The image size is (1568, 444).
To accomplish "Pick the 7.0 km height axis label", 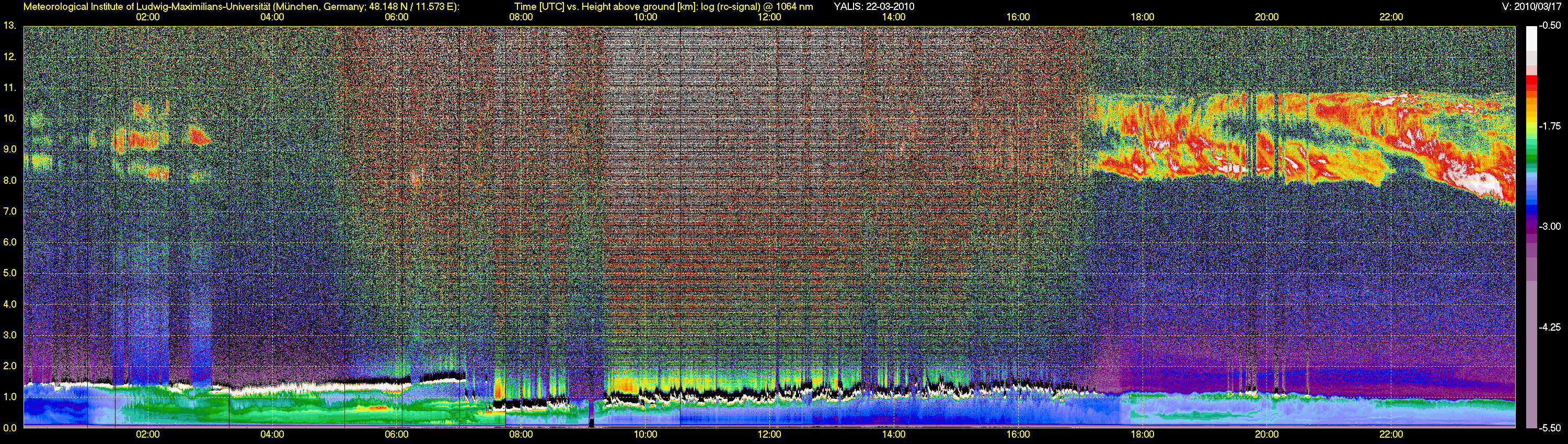I will 10,211.
